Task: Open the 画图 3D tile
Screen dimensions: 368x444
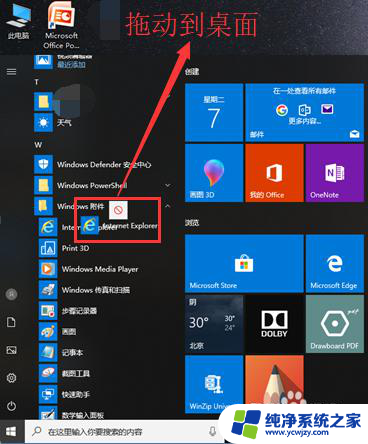Action: click(214, 173)
